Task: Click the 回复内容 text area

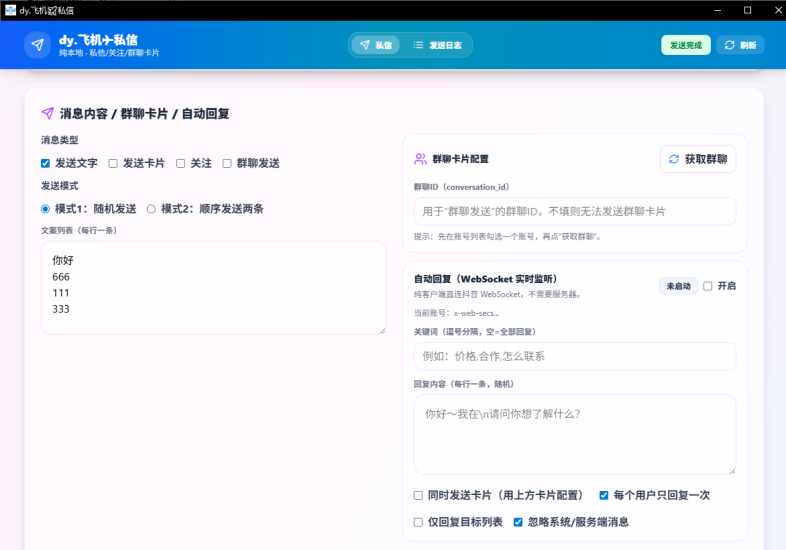Action: (x=574, y=434)
